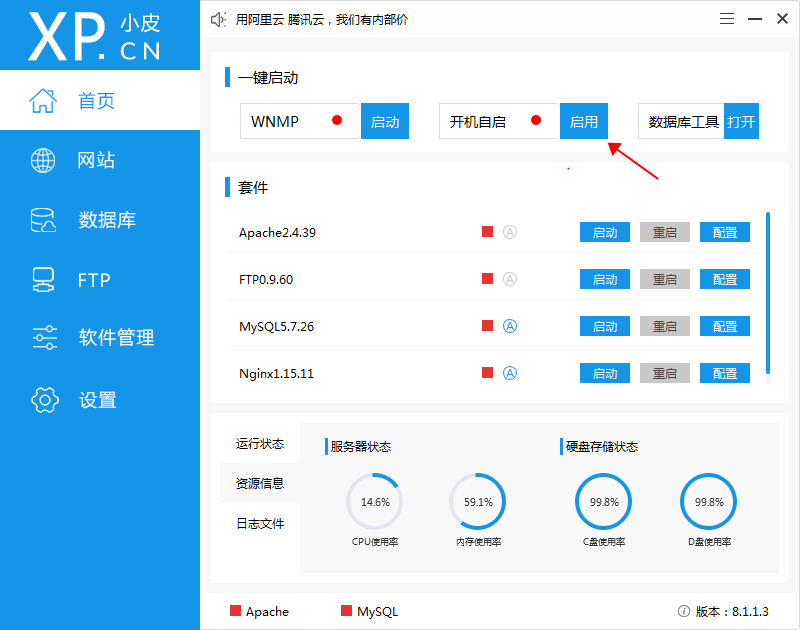Click the WNMP label field
Screen dimensions: 800x630
(301, 121)
